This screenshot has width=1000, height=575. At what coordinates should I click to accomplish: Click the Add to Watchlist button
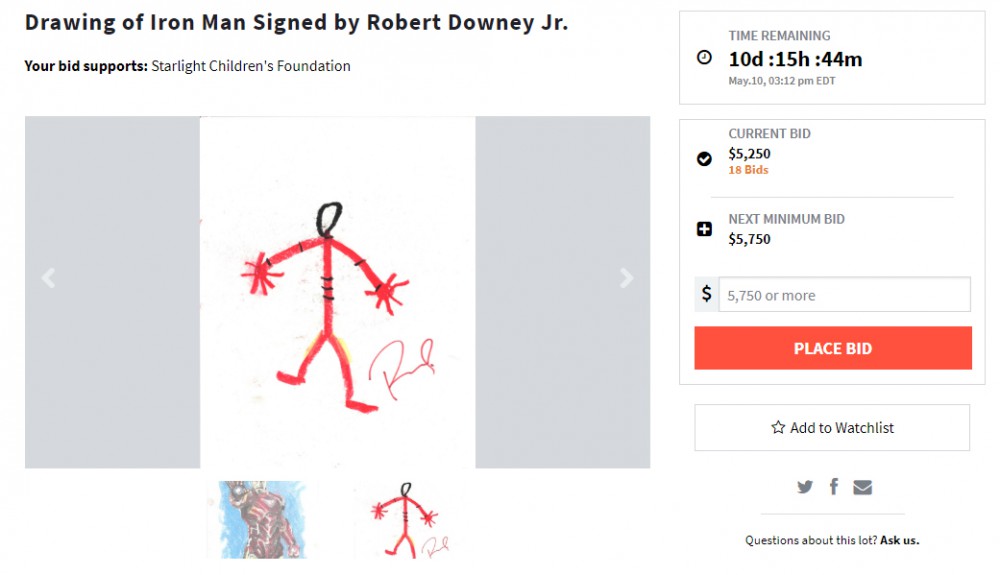832,428
